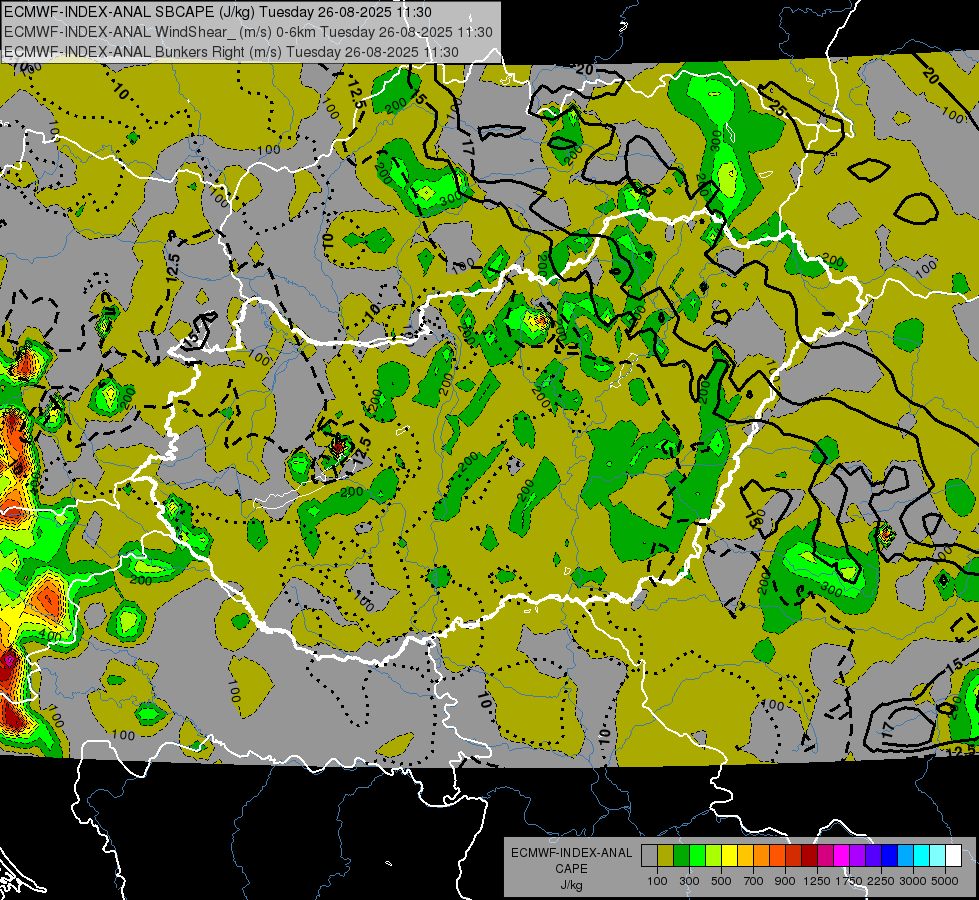Click the 700 legend scale value
The height and width of the screenshot is (900, 979).
pos(754,881)
